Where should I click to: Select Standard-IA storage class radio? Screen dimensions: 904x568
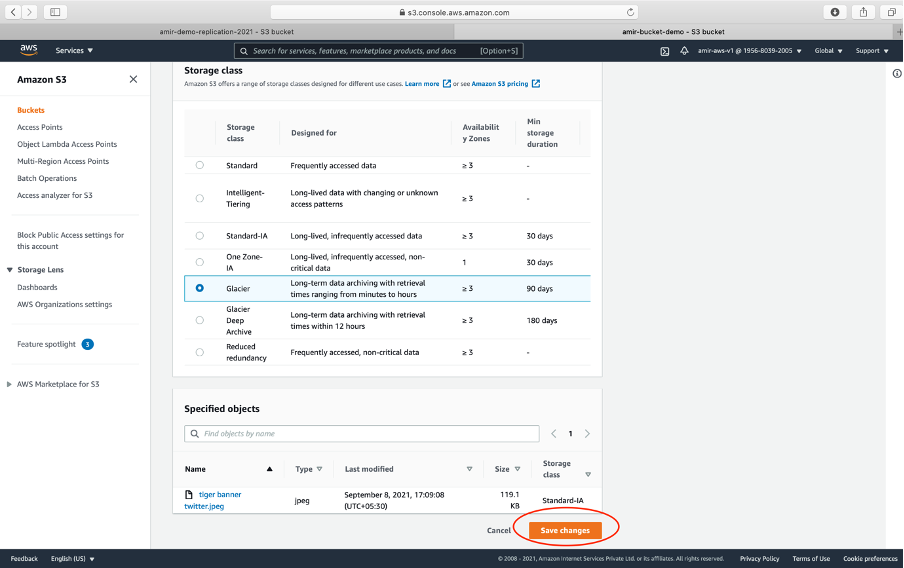click(x=199, y=236)
